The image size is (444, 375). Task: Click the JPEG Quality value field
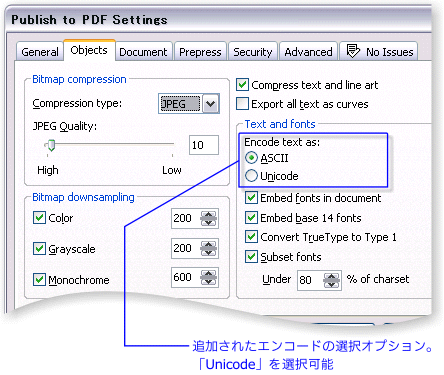pos(204,145)
